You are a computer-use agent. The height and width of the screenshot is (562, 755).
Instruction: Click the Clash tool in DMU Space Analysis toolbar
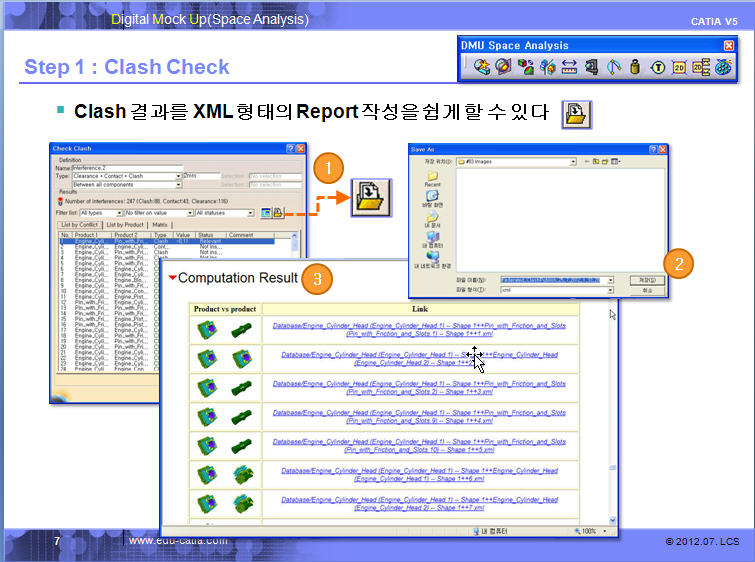(x=483, y=67)
